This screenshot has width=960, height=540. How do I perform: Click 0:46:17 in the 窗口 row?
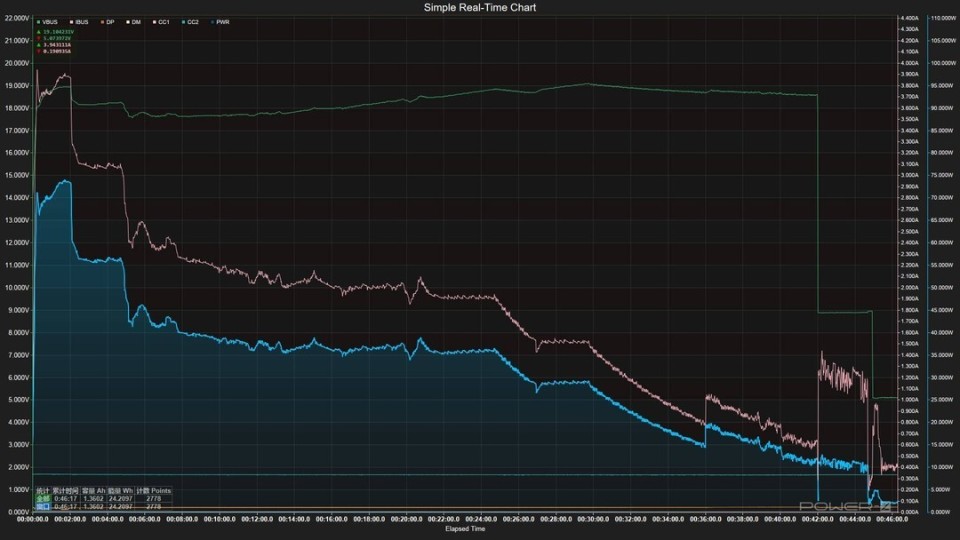[x=66, y=507]
